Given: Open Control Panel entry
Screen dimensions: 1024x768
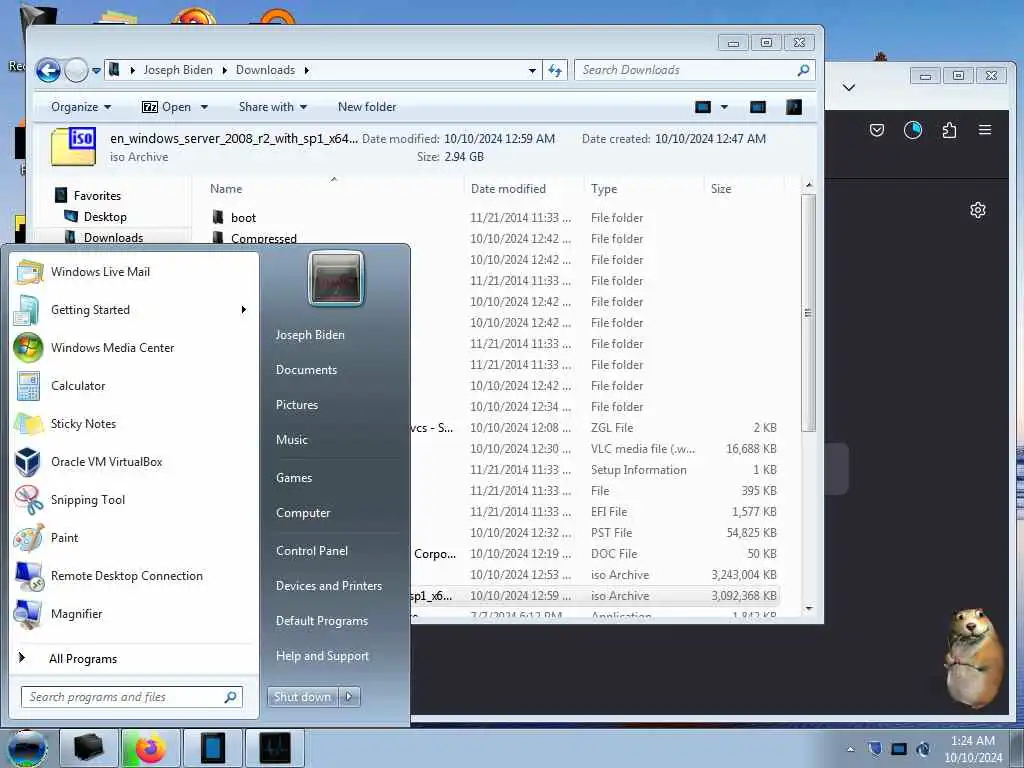Looking at the screenshot, I should 312,551.
